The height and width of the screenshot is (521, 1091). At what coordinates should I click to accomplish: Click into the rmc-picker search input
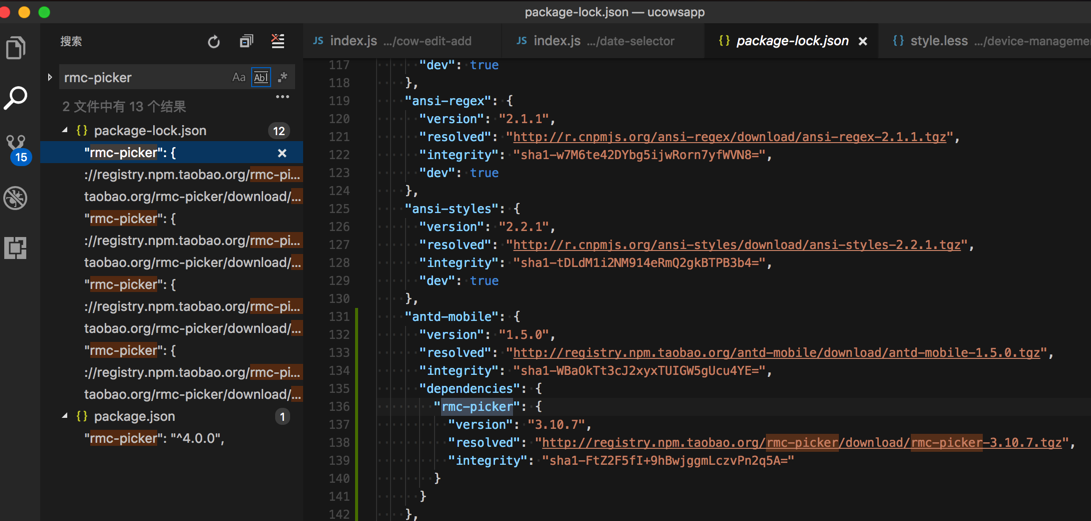[x=145, y=77]
